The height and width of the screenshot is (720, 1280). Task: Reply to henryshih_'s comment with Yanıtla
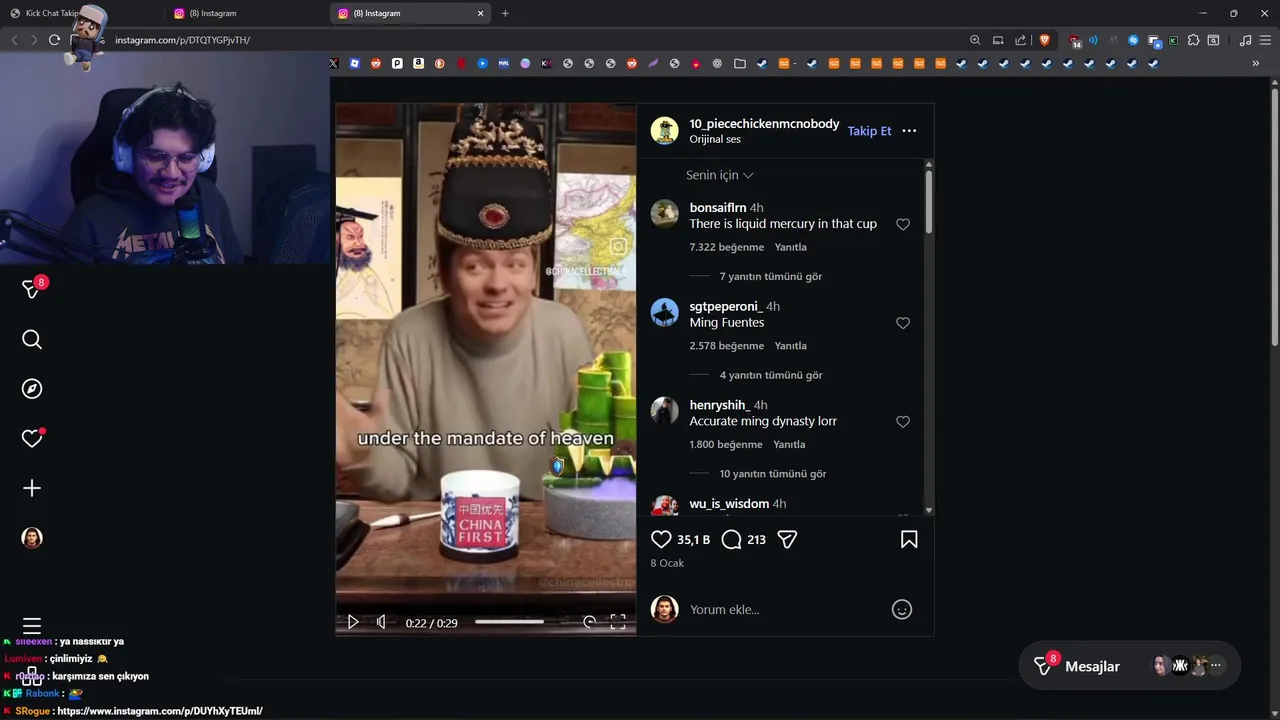click(789, 444)
